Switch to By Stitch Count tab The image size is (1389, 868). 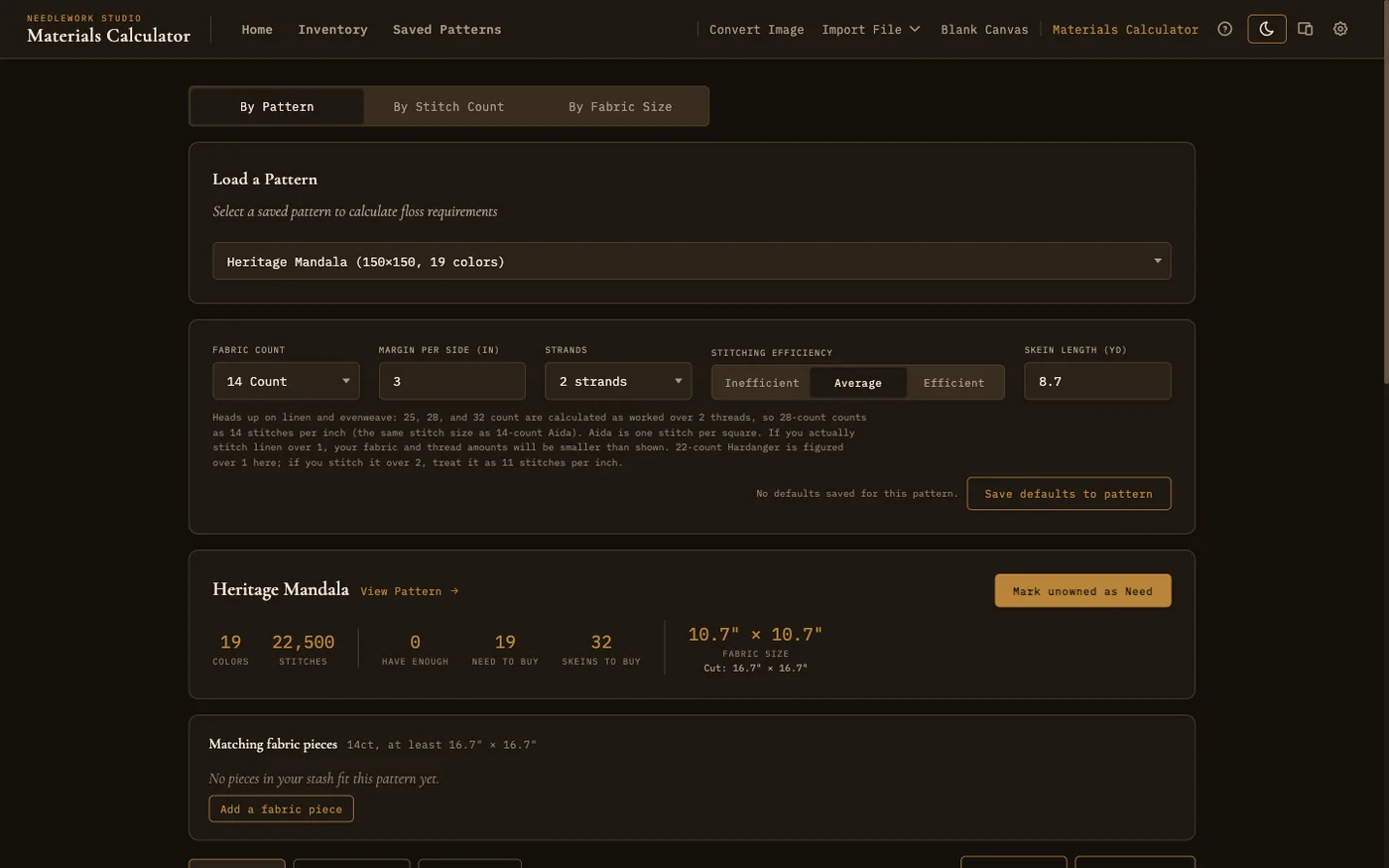coord(448,106)
